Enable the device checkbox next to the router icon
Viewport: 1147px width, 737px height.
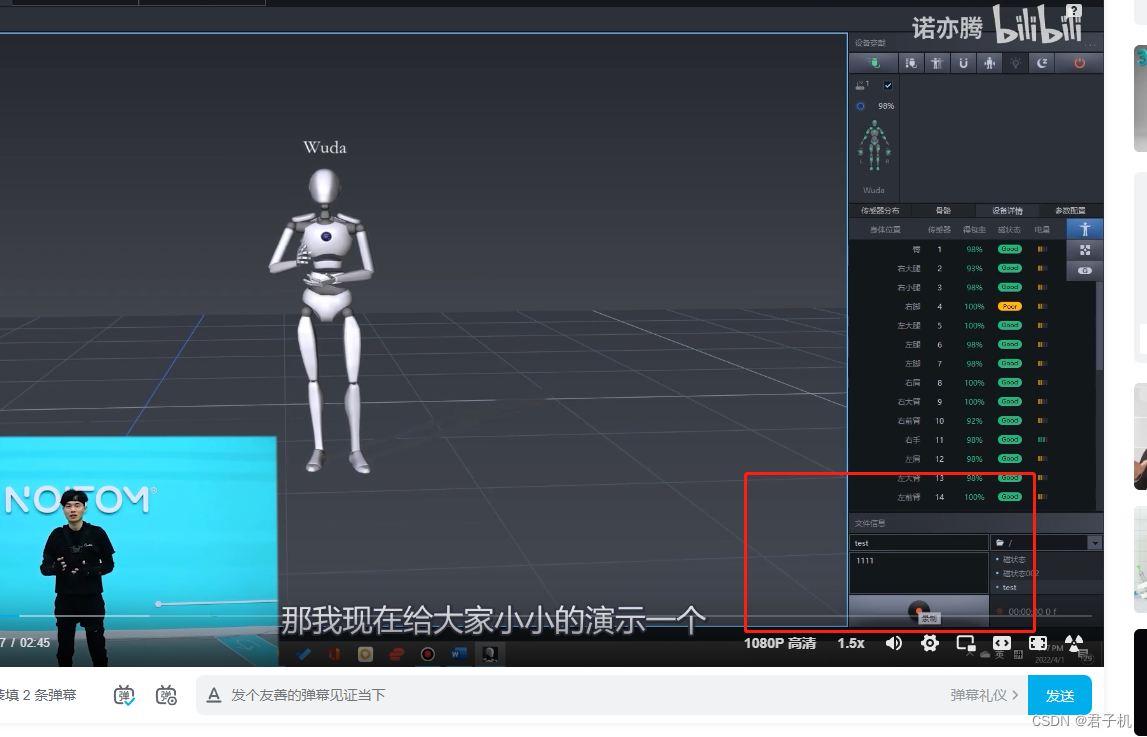(x=887, y=85)
